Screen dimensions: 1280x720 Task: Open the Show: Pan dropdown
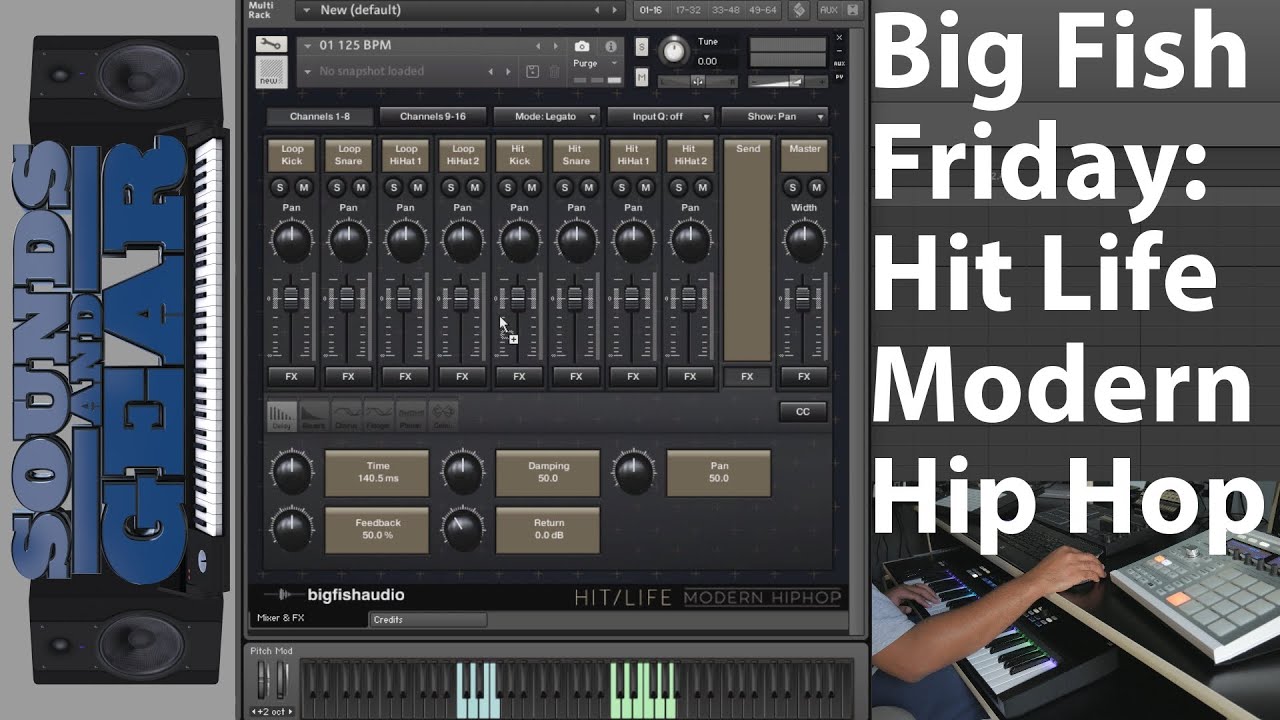click(x=774, y=116)
